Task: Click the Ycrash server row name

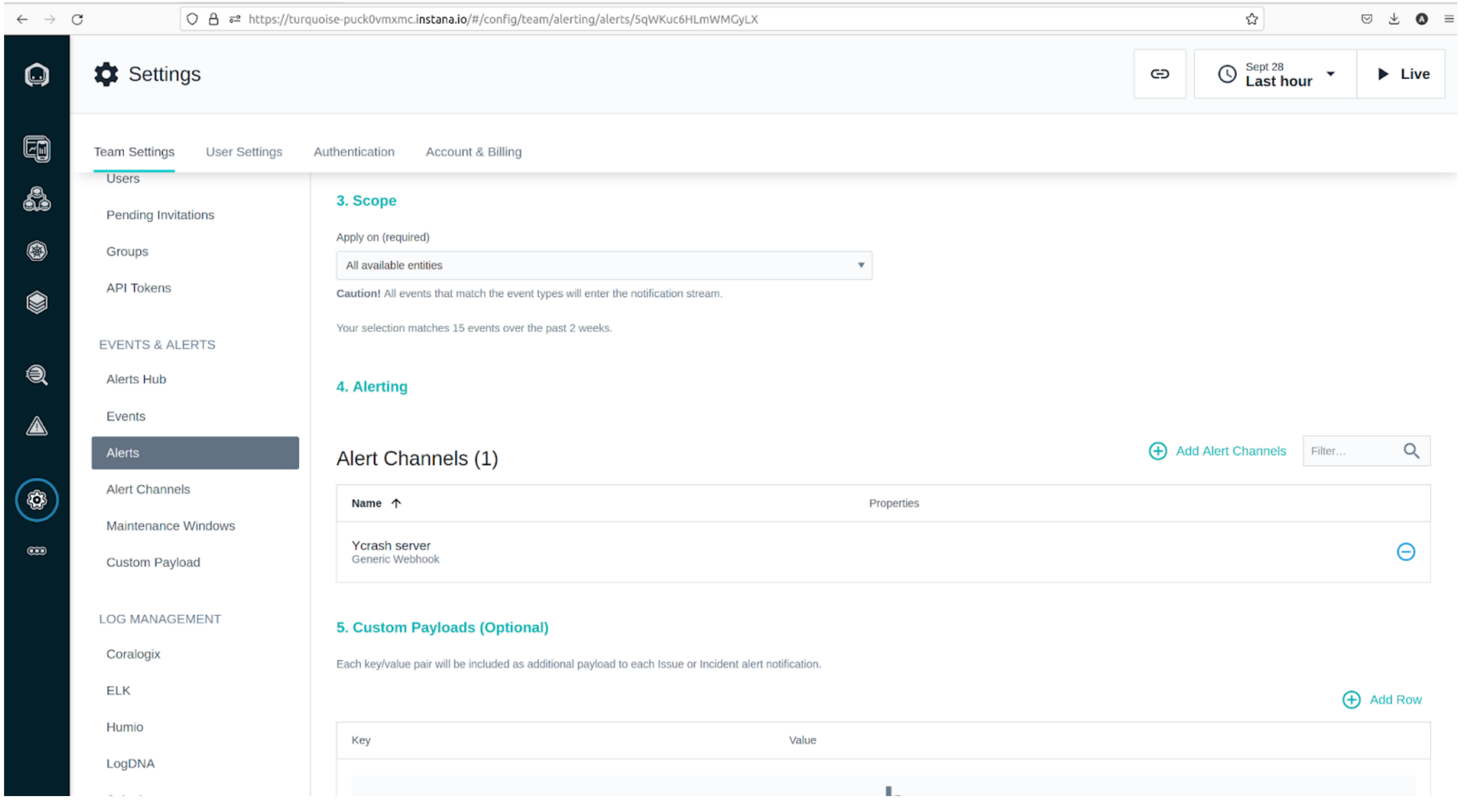Action: 391,546
